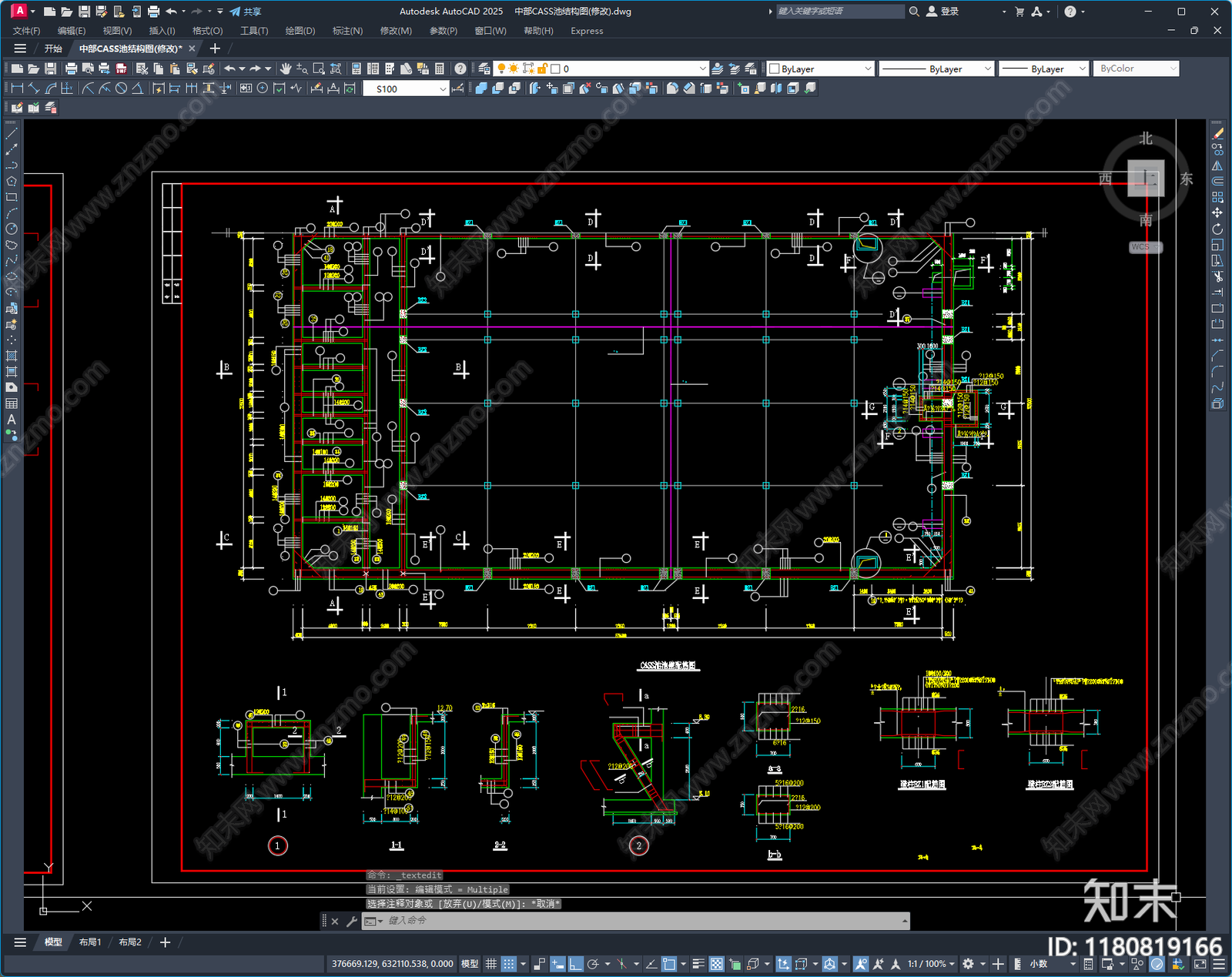Click the search magnifier icon
The height and width of the screenshot is (977, 1232).
[x=914, y=12]
